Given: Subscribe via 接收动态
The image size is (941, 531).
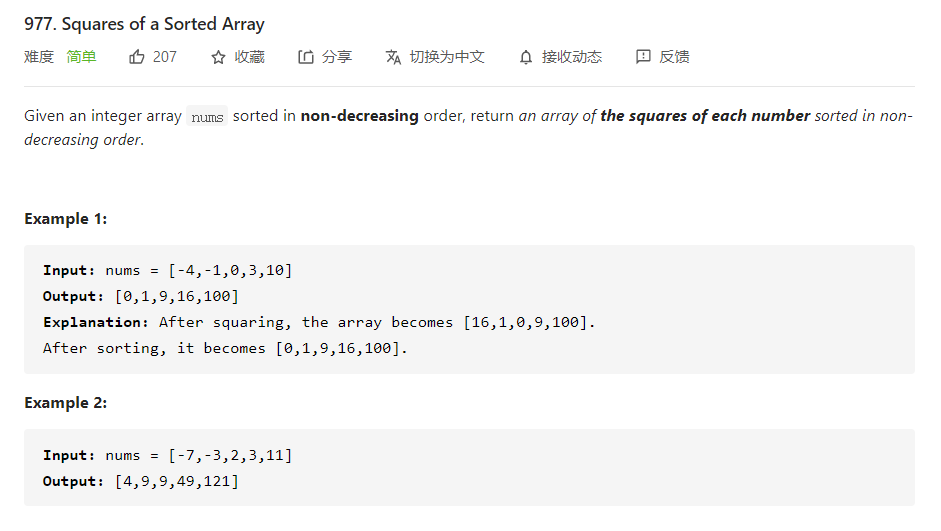Looking at the screenshot, I should point(572,57).
